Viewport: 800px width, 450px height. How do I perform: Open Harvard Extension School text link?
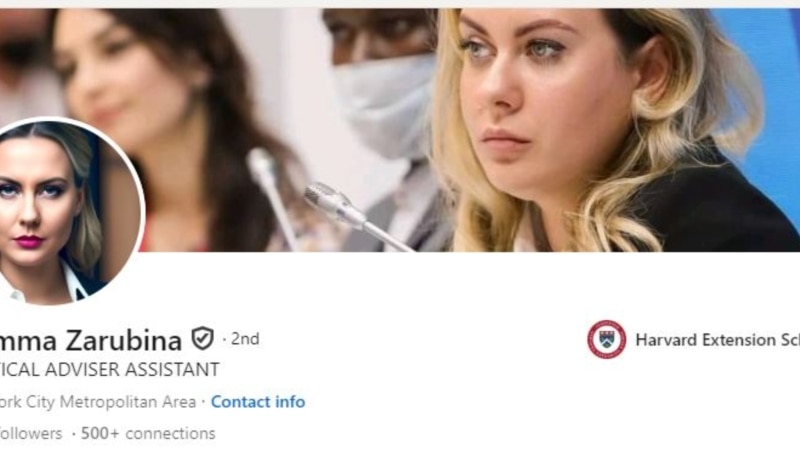[717, 340]
